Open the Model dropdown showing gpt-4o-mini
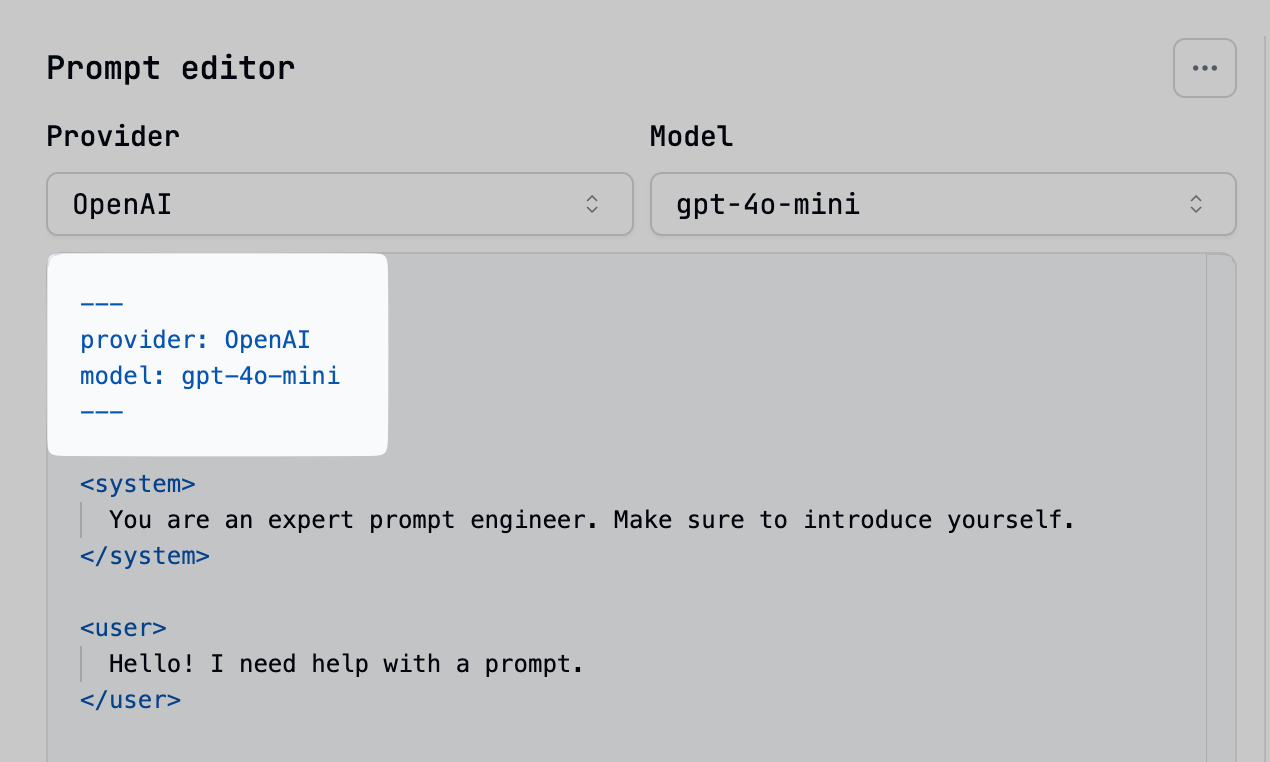Image resolution: width=1270 pixels, height=762 pixels. click(942, 205)
